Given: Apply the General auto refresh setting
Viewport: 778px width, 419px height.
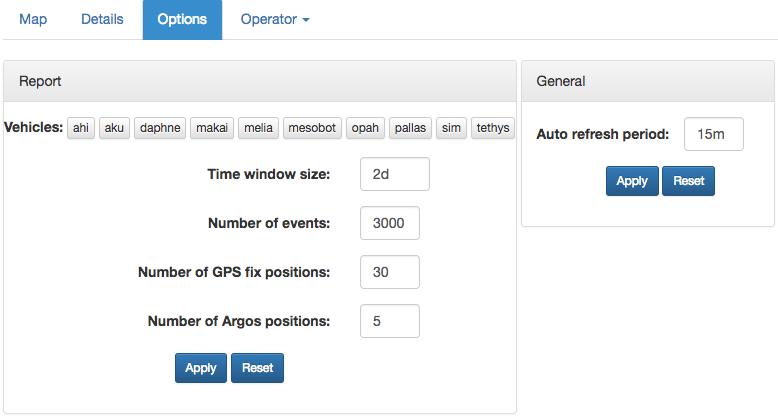Looking at the screenshot, I should [632, 181].
